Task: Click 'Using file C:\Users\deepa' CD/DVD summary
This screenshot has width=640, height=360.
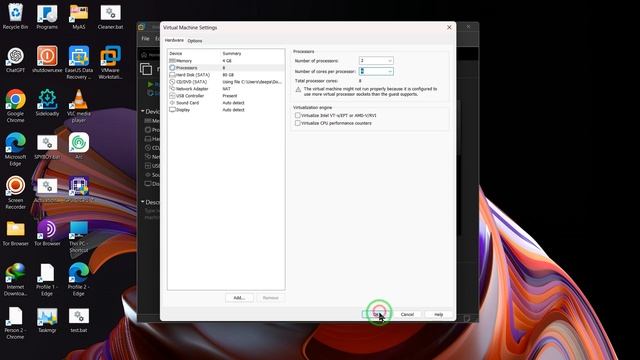Action: [x=252, y=82]
